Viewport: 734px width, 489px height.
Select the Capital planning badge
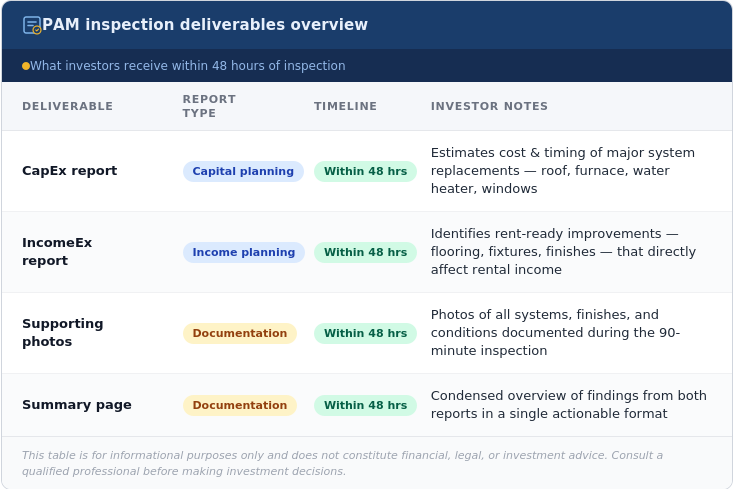243,171
